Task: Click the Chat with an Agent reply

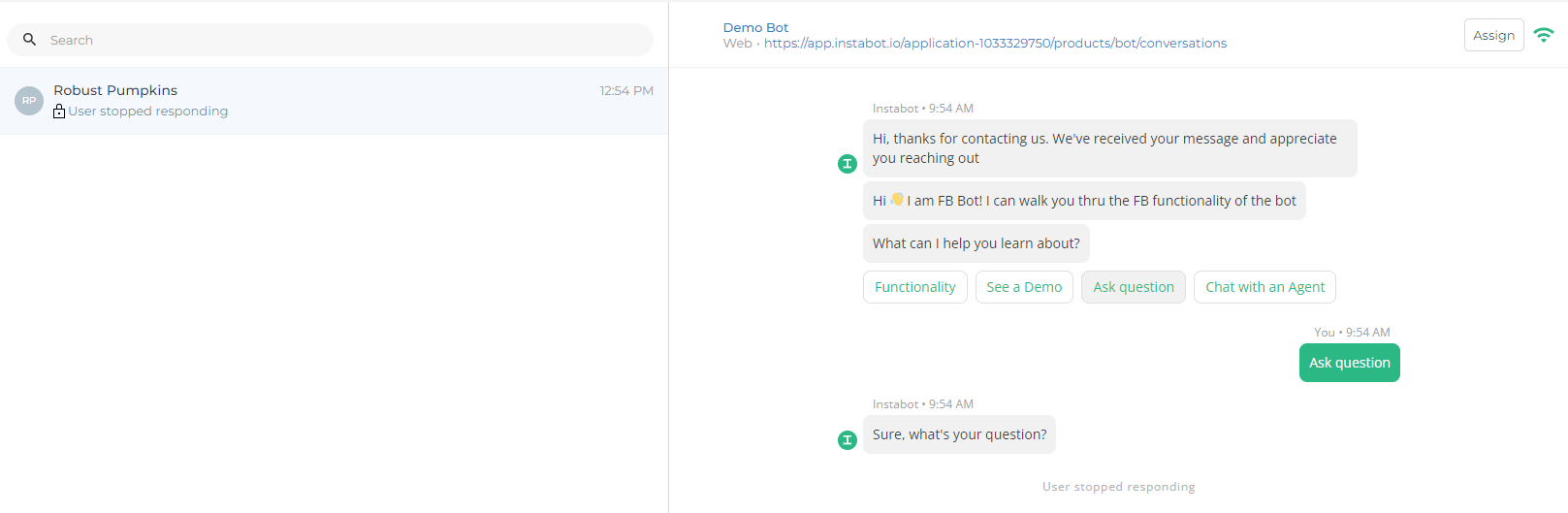Action: click(x=1264, y=287)
